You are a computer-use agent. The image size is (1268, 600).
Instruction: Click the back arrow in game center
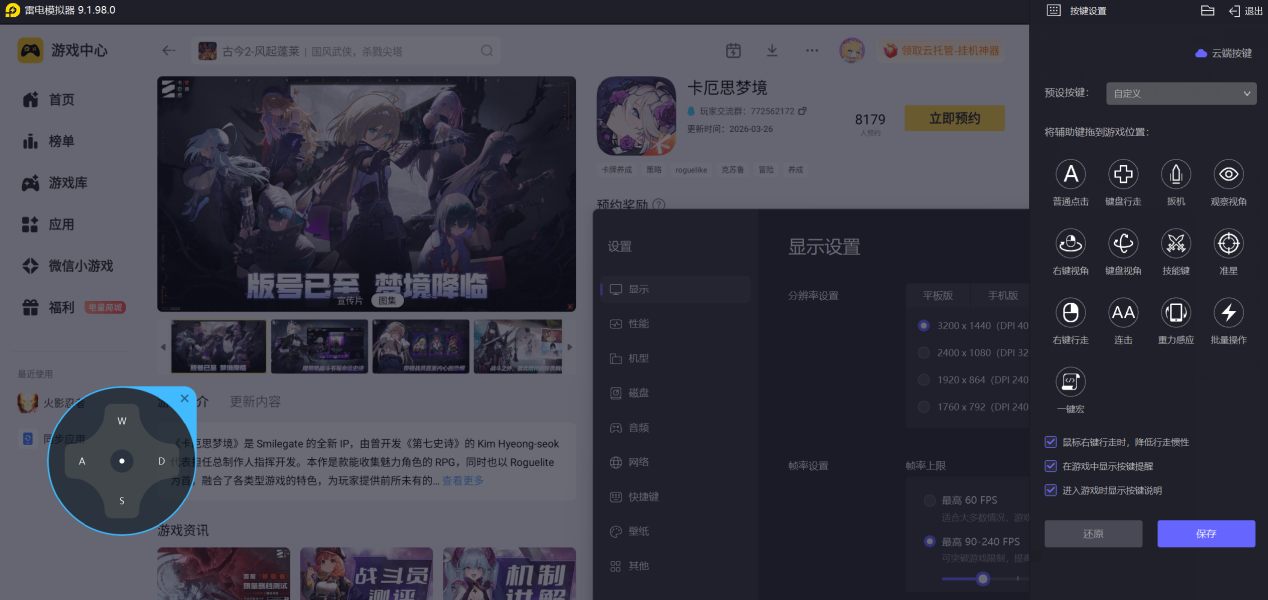click(x=169, y=50)
